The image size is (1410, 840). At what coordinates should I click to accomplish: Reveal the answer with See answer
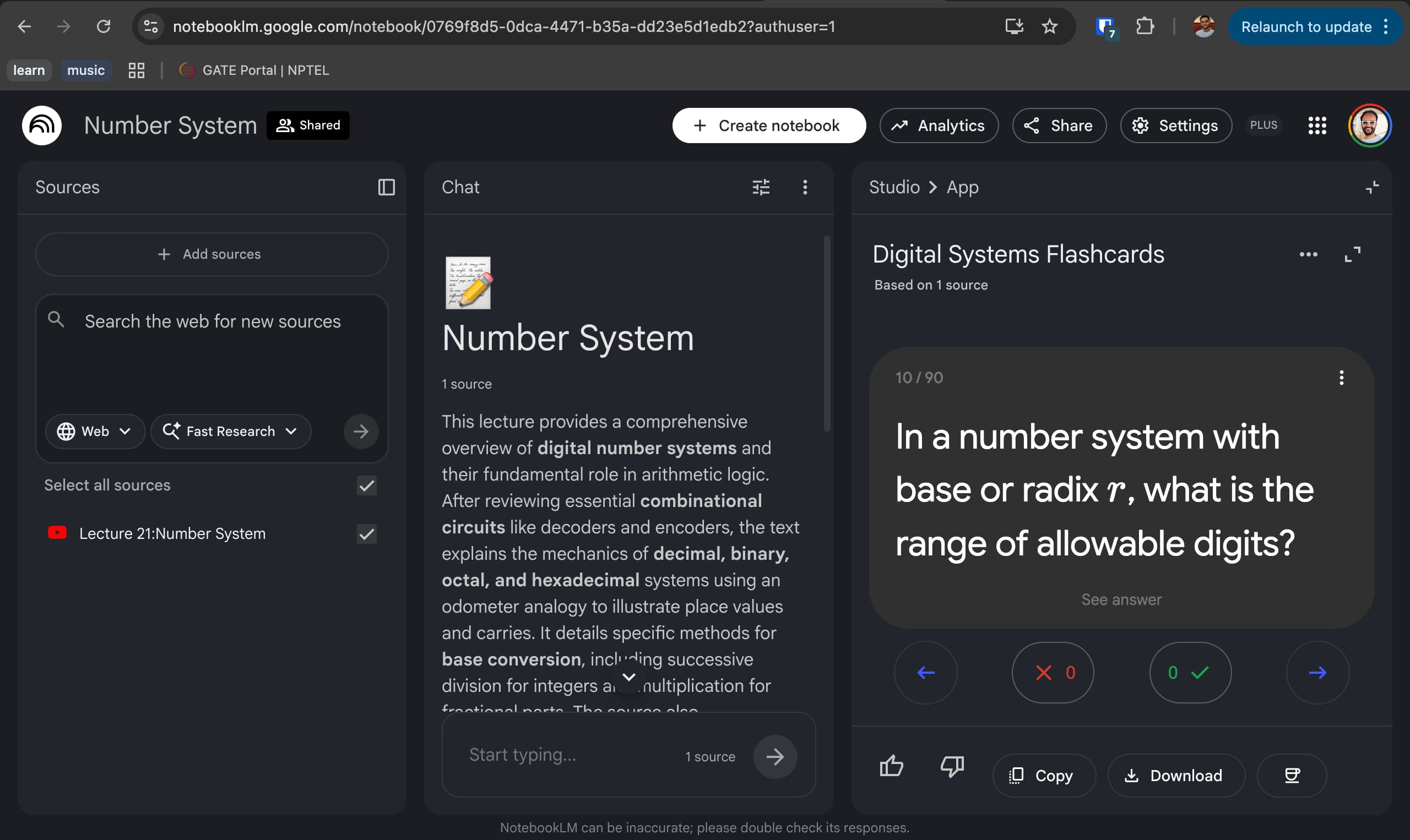[1121, 599]
